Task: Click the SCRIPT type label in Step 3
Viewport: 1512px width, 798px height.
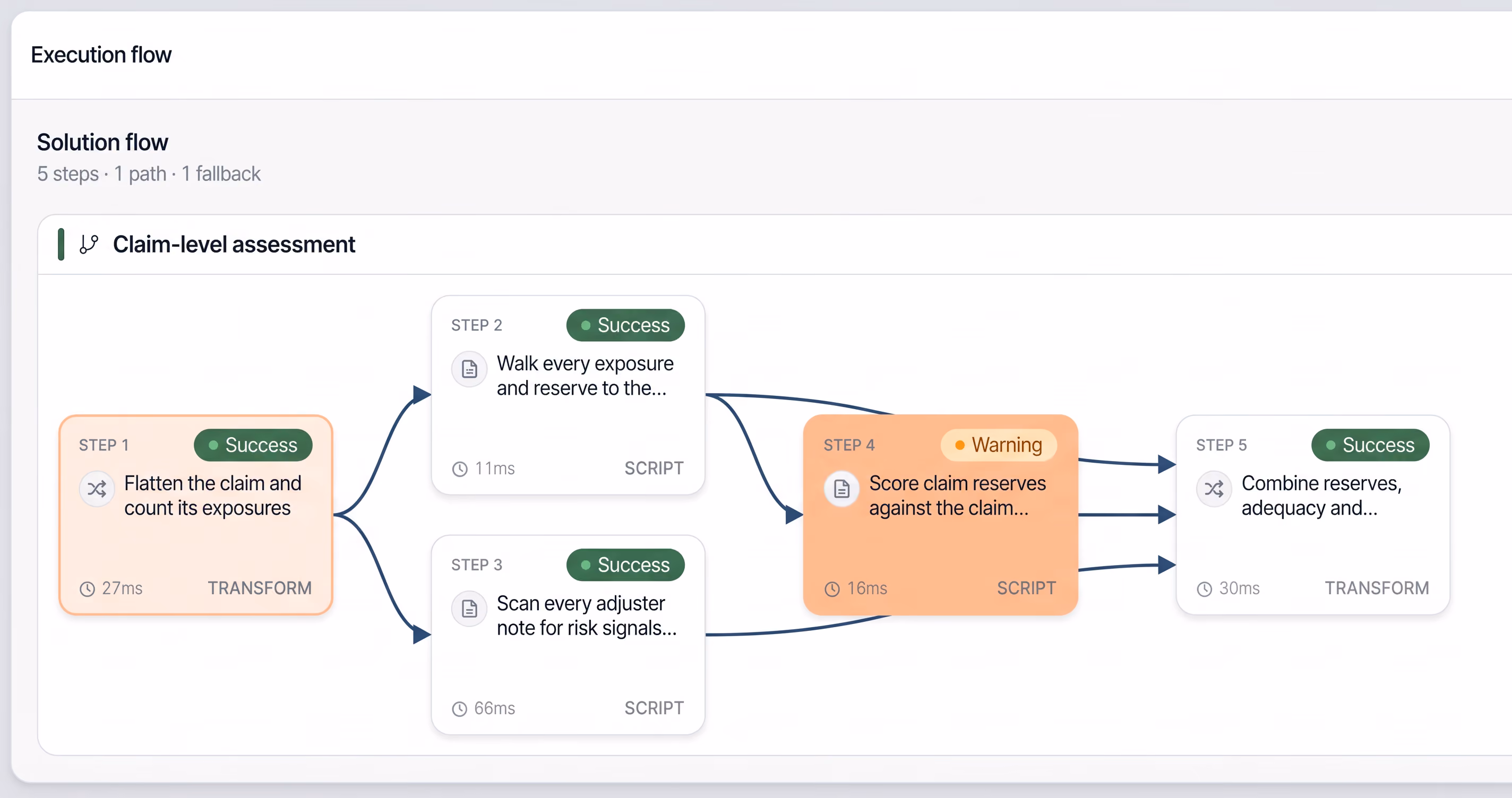Action: [x=654, y=708]
